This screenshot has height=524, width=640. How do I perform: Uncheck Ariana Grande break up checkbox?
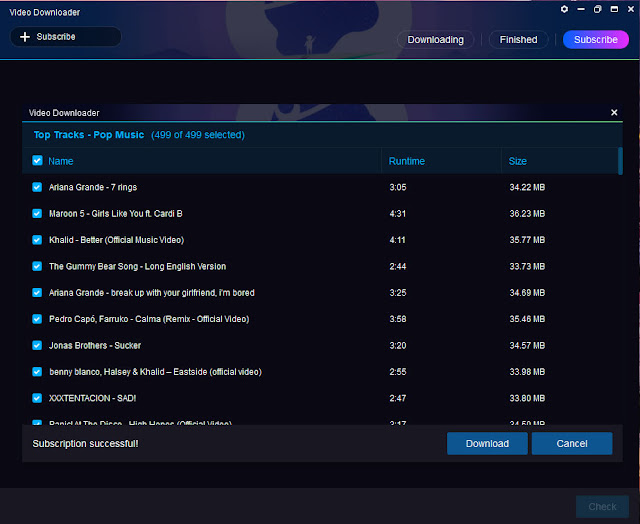(x=37, y=293)
